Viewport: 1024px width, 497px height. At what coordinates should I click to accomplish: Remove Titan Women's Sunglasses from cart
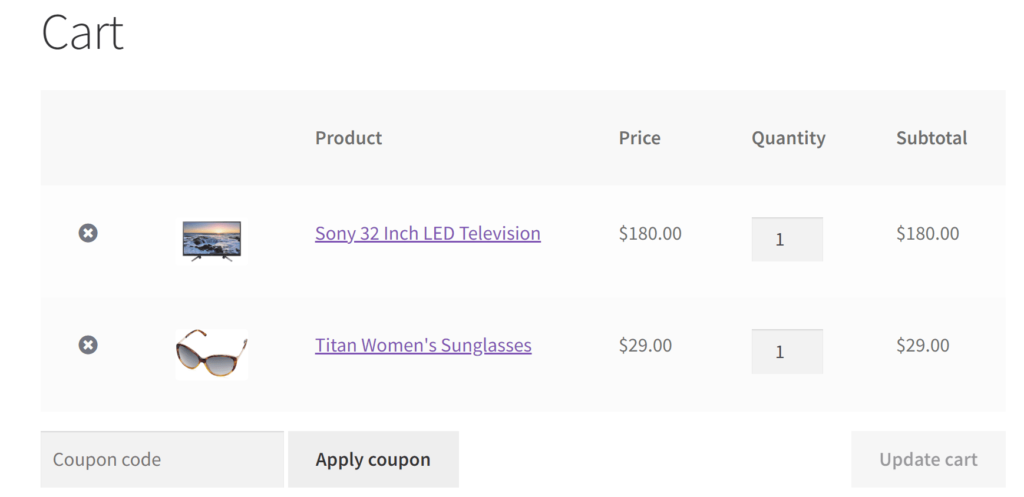[88, 345]
